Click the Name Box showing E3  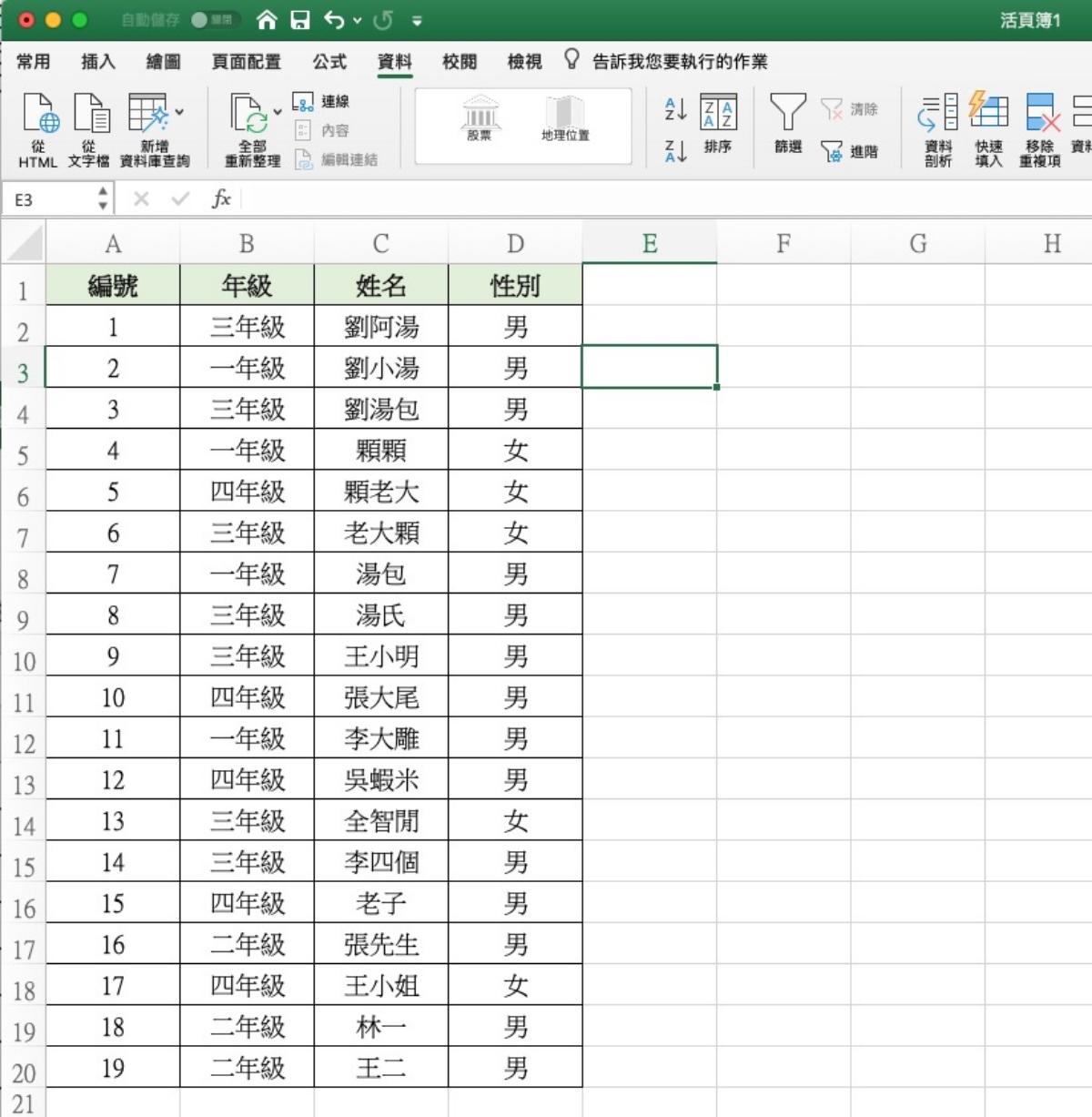pyautogui.click(x=50, y=199)
